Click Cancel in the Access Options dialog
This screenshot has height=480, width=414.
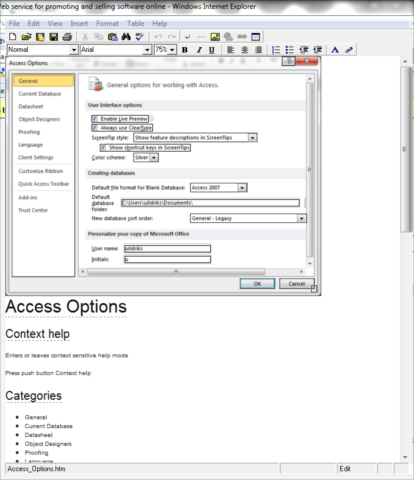[297, 284]
